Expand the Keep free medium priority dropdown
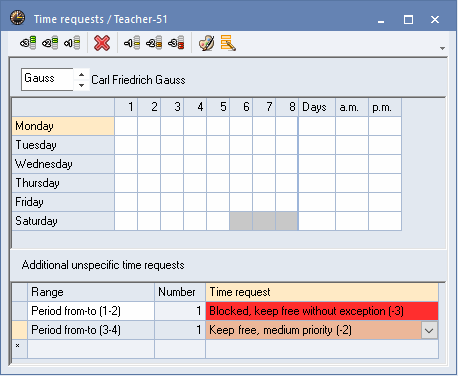458x376 pixels. point(429,331)
